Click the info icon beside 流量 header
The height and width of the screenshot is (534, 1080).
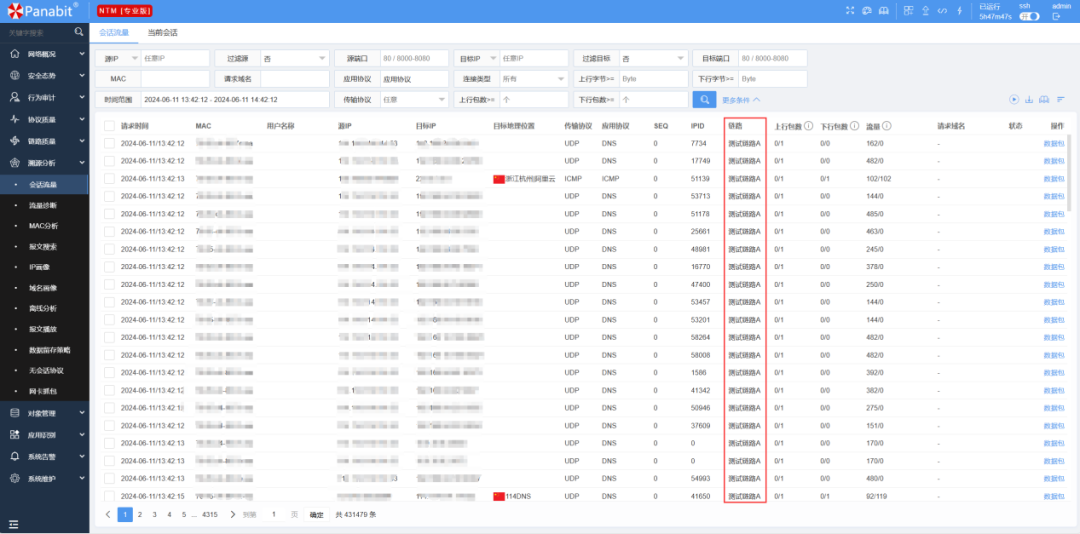[888, 126]
